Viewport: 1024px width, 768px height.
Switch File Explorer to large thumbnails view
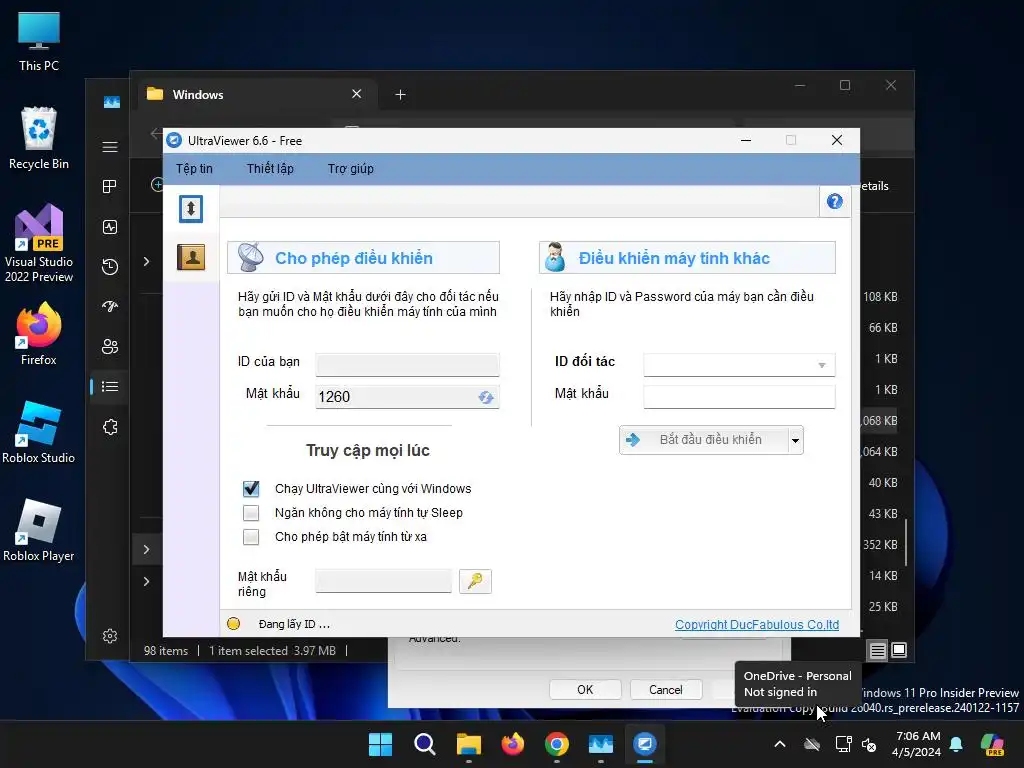click(x=899, y=650)
